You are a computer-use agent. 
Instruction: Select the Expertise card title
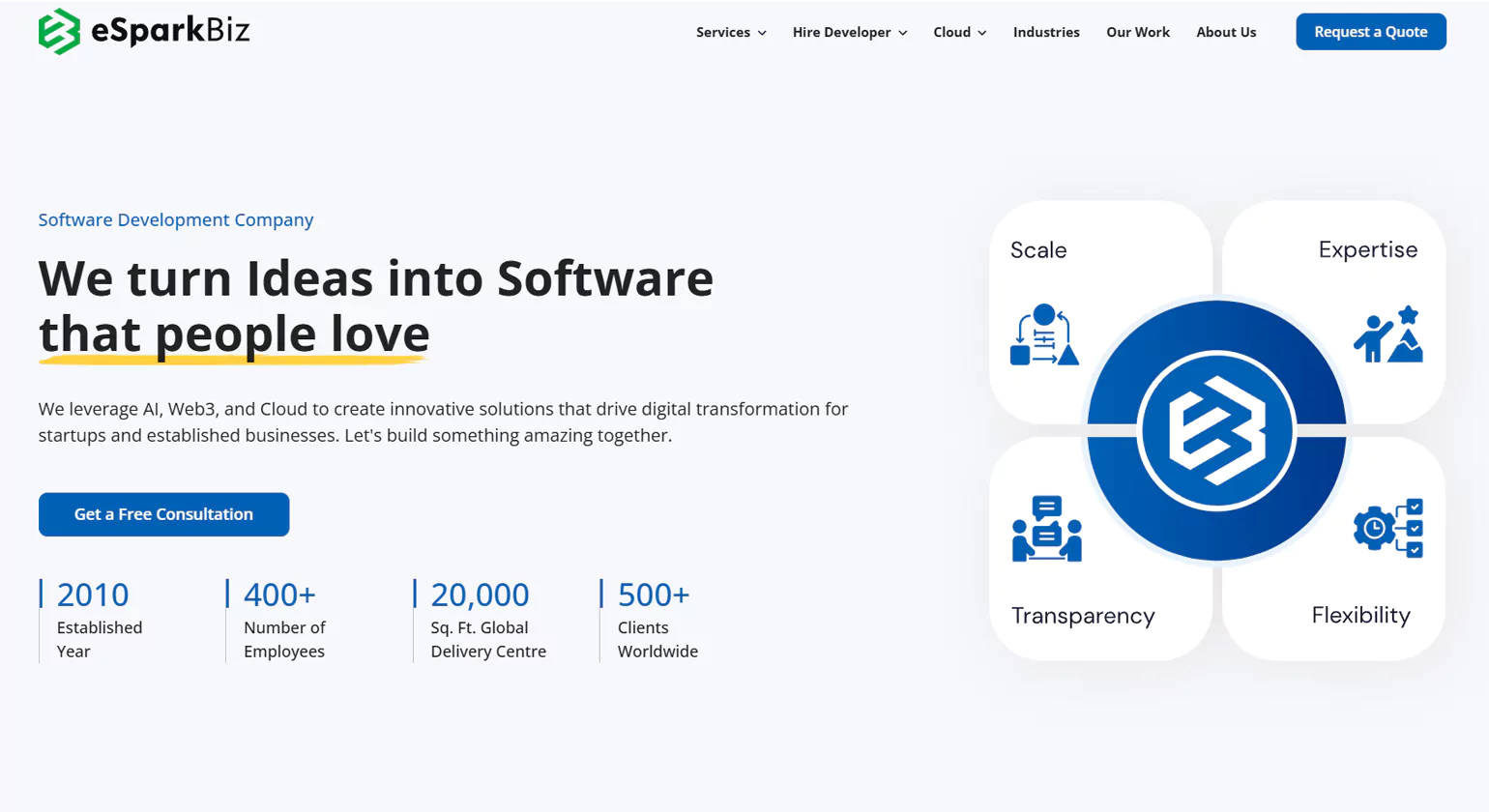(x=1367, y=249)
